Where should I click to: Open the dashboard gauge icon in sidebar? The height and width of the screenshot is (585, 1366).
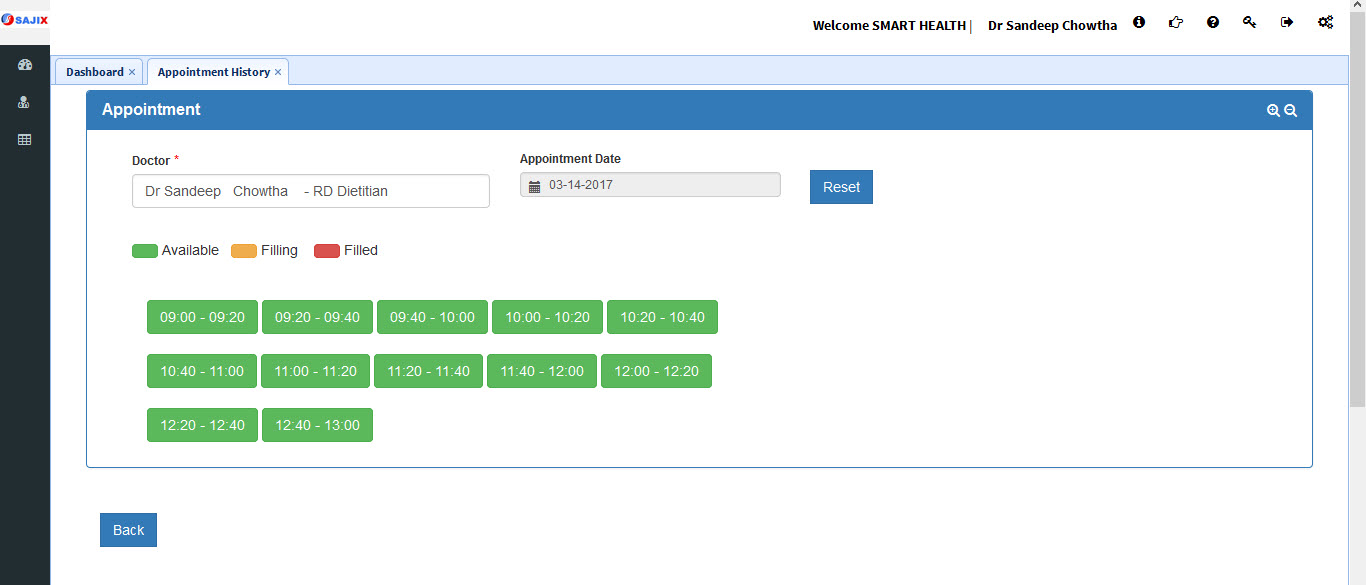click(x=25, y=65)
